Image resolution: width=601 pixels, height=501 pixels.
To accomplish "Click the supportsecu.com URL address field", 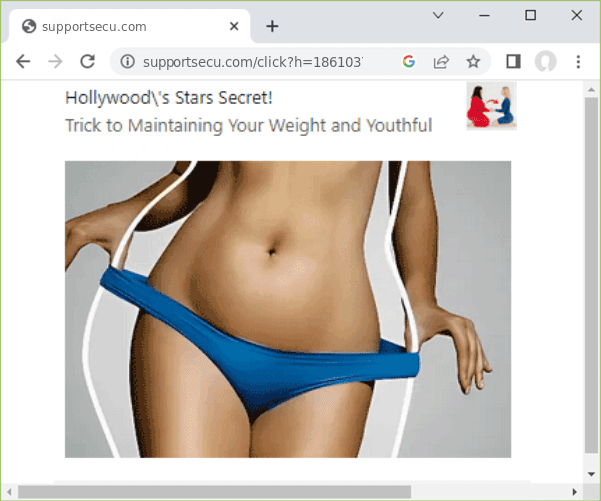I will pyautogui.click(x=260, y=62).
